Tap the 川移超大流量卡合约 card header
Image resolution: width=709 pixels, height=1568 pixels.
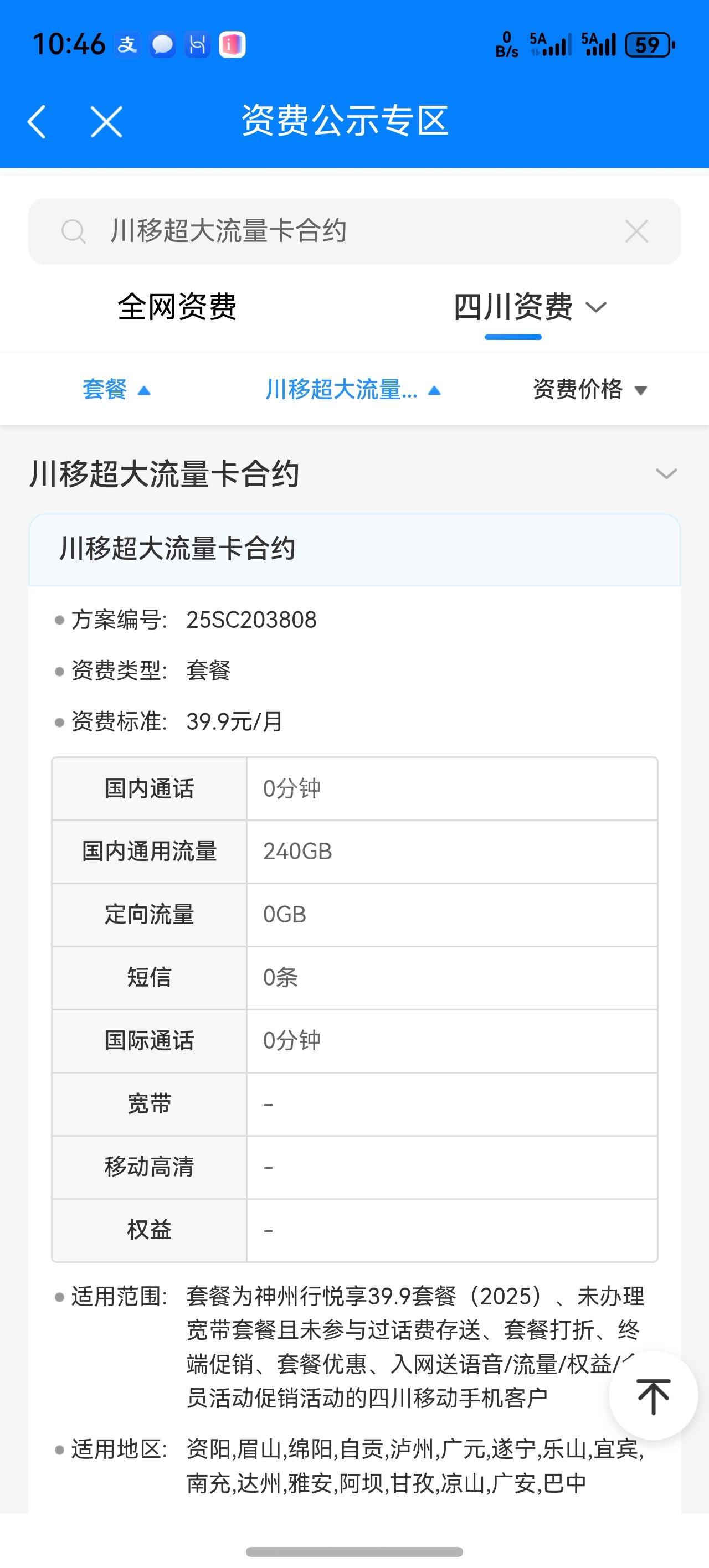point(354,549)
